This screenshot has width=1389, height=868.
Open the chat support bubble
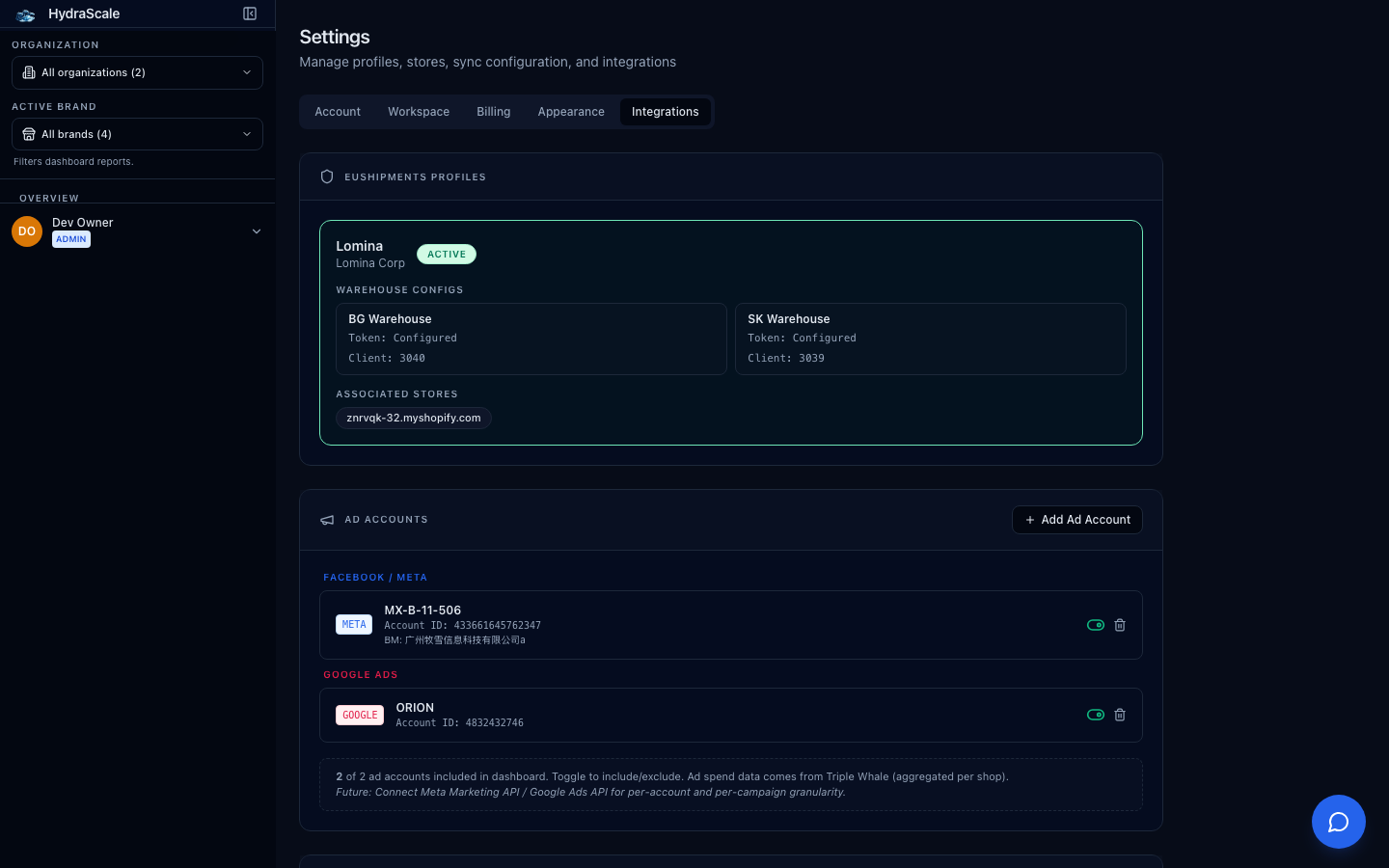(1339, 822)
